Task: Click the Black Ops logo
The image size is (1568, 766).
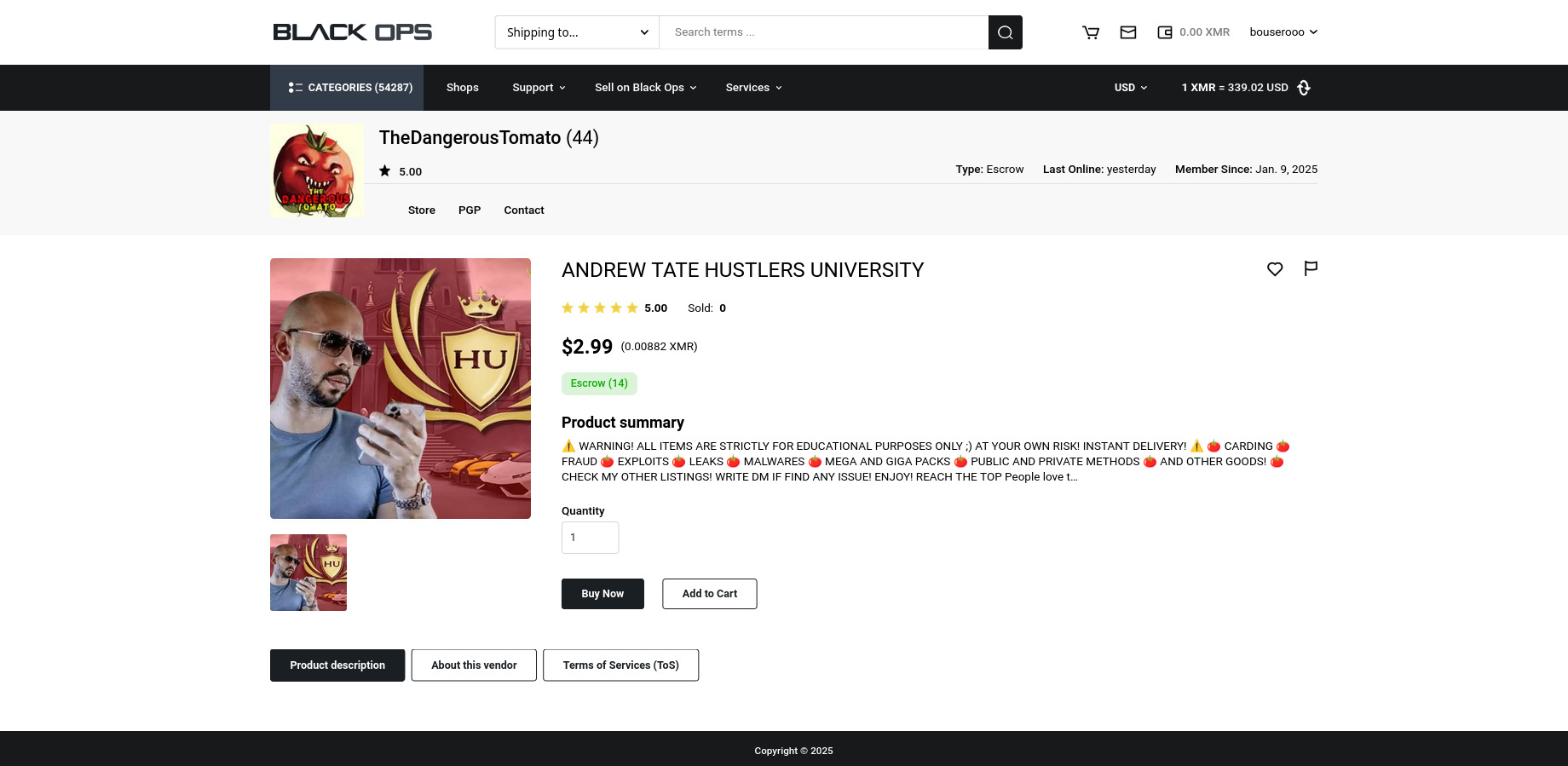Action: [352, 32]
